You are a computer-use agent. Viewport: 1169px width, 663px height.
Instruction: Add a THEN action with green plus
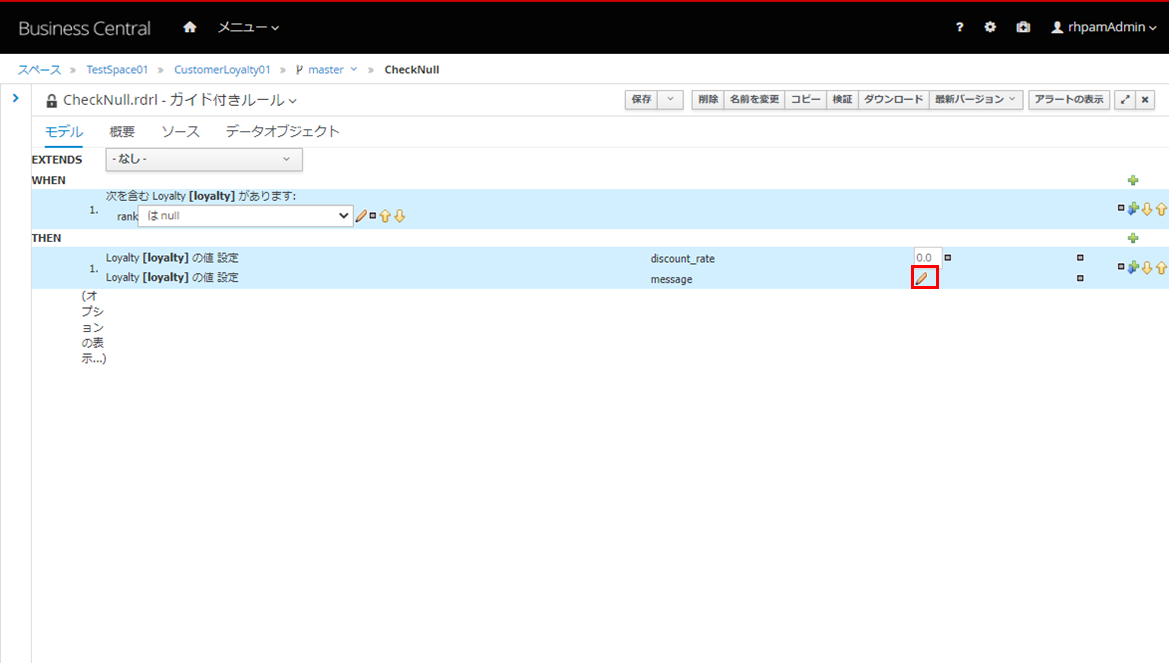pos(1133,238)
